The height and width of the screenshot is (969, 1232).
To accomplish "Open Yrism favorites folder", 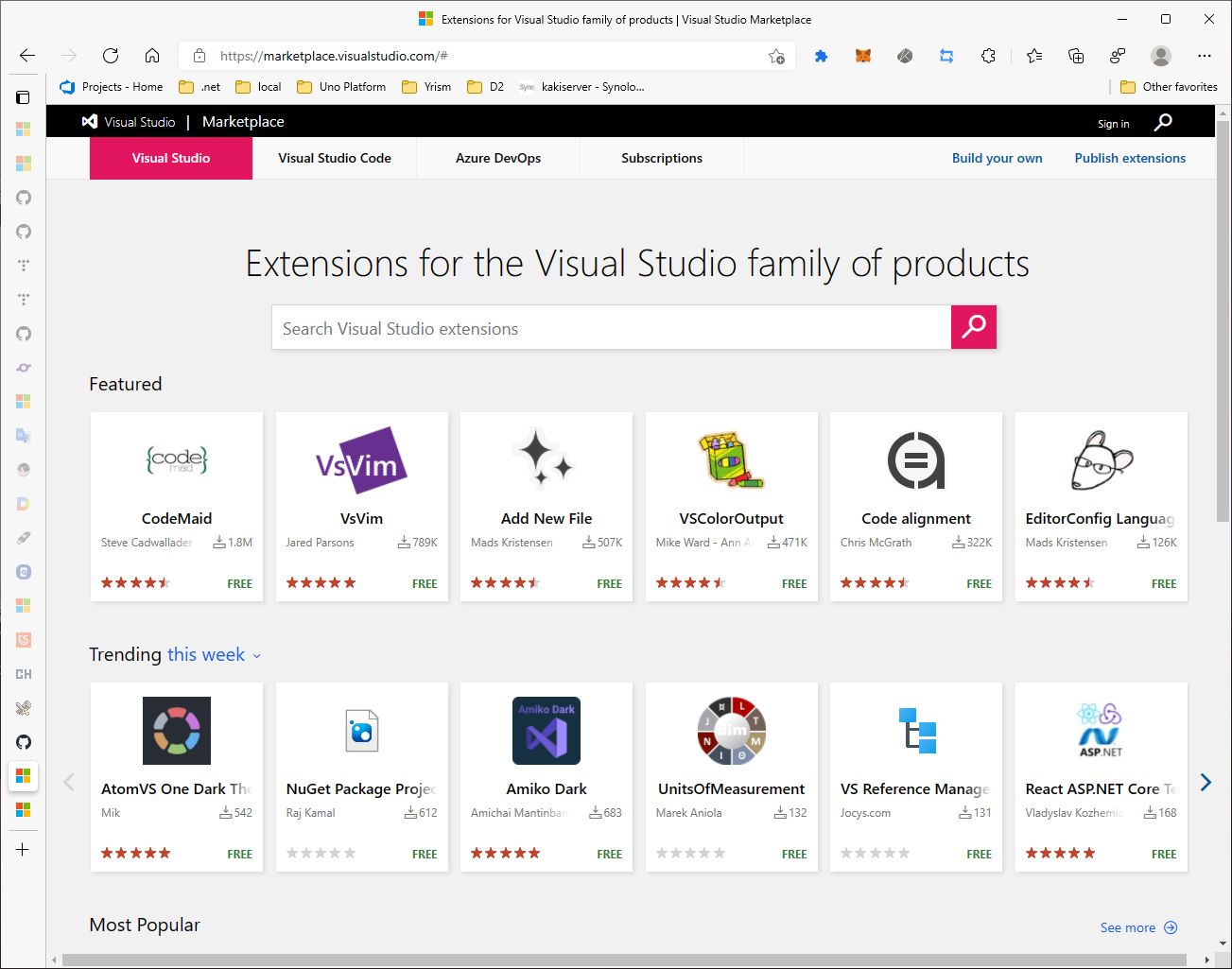I will point(426,87).
